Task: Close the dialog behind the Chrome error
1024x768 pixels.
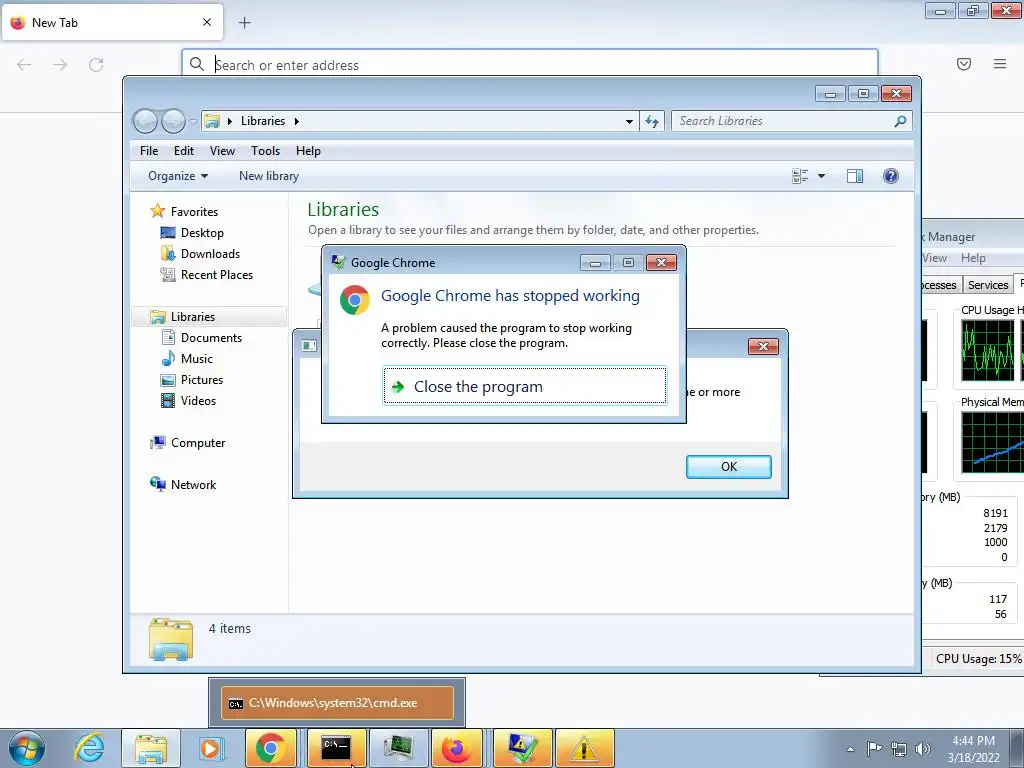Action: 763,346
